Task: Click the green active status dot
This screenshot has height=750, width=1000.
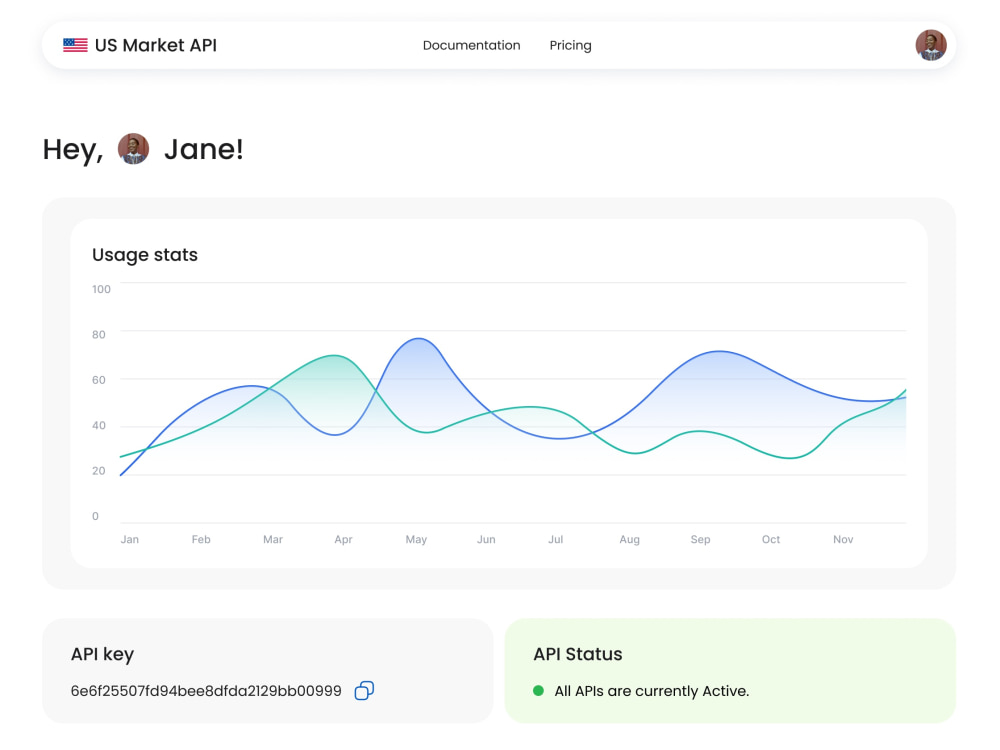Action: click(x=538, y=691)
